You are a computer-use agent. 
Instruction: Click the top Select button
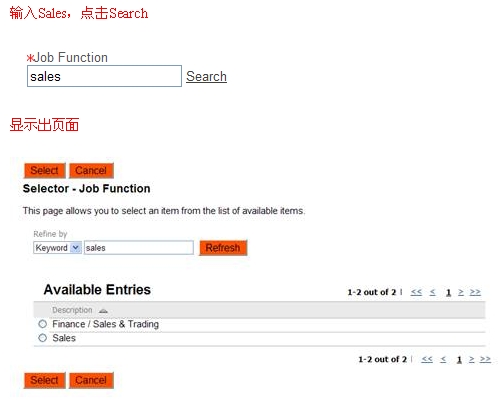(x=45, y=171)
